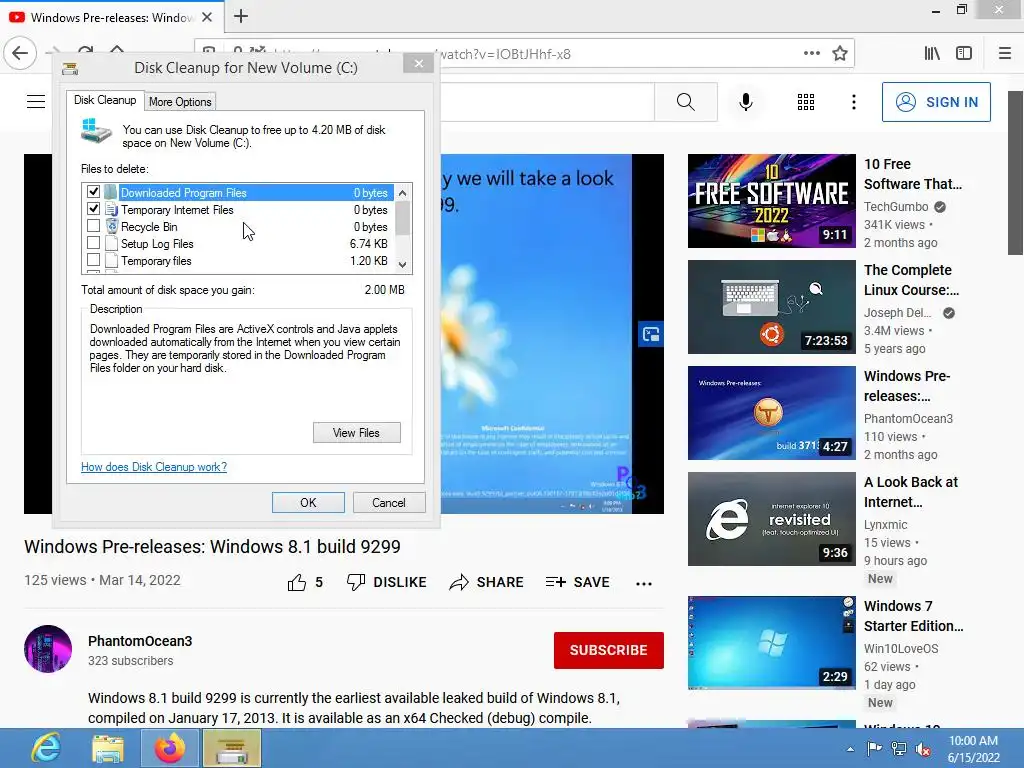Image resolution: width=1024 pixels, height=768 pixels.
Task: Uncheck the Downloaded Program Files checkbox
Action: click(x=93, y=192)
